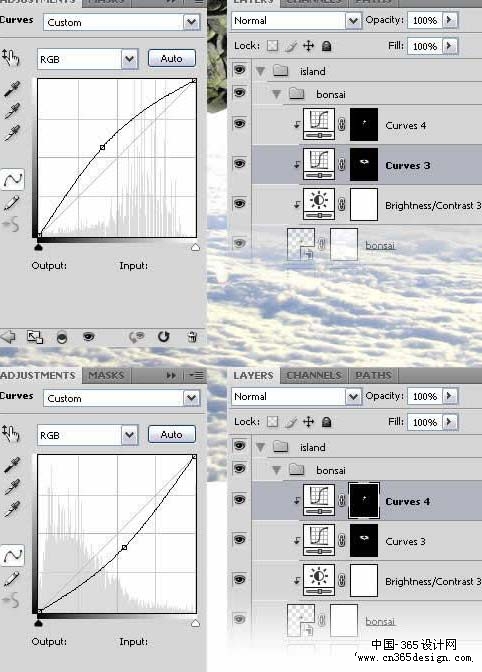Open lower Adjustments panel flyout menu
Viewport: 482px width, 672px height.
[197, 376]
